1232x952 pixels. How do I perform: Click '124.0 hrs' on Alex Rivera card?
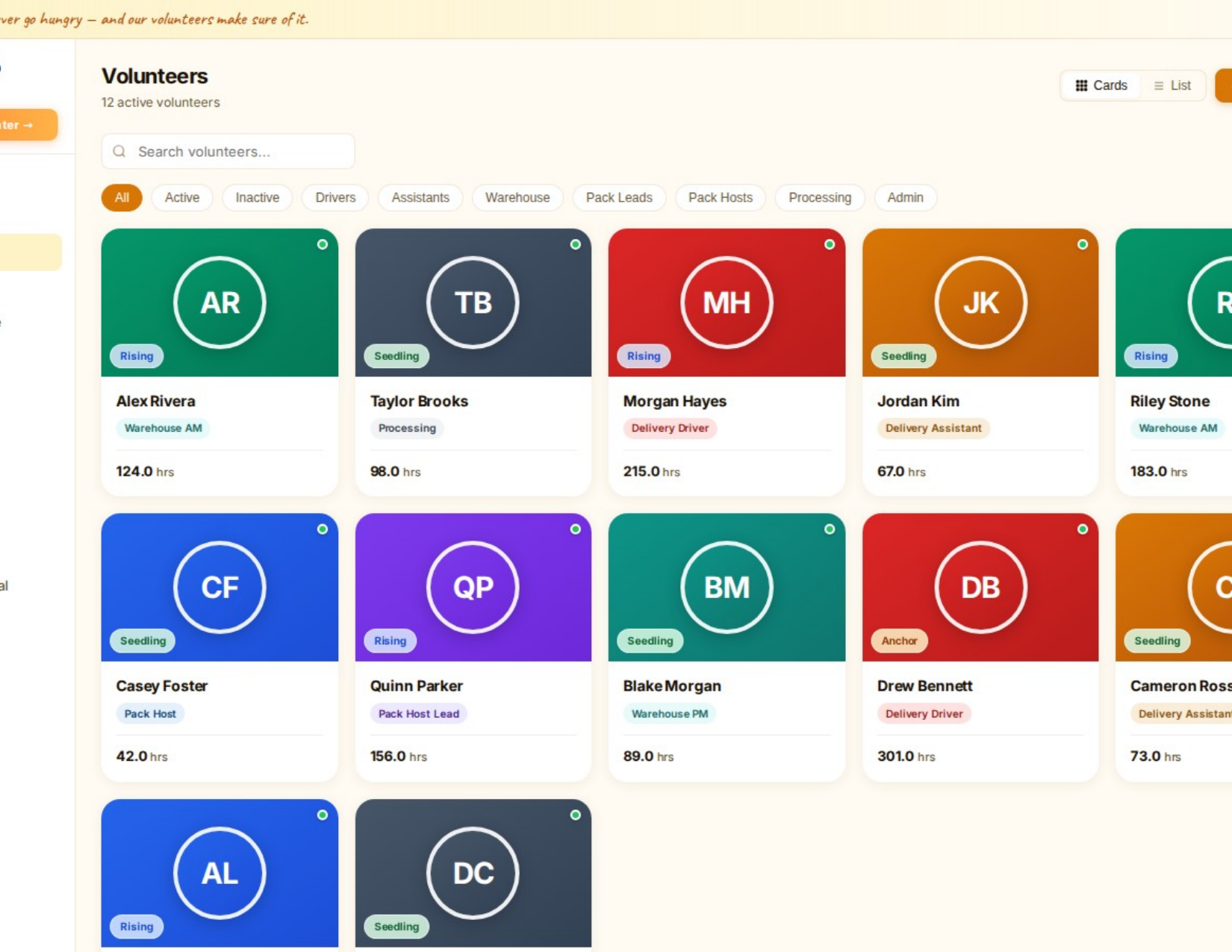145,471
